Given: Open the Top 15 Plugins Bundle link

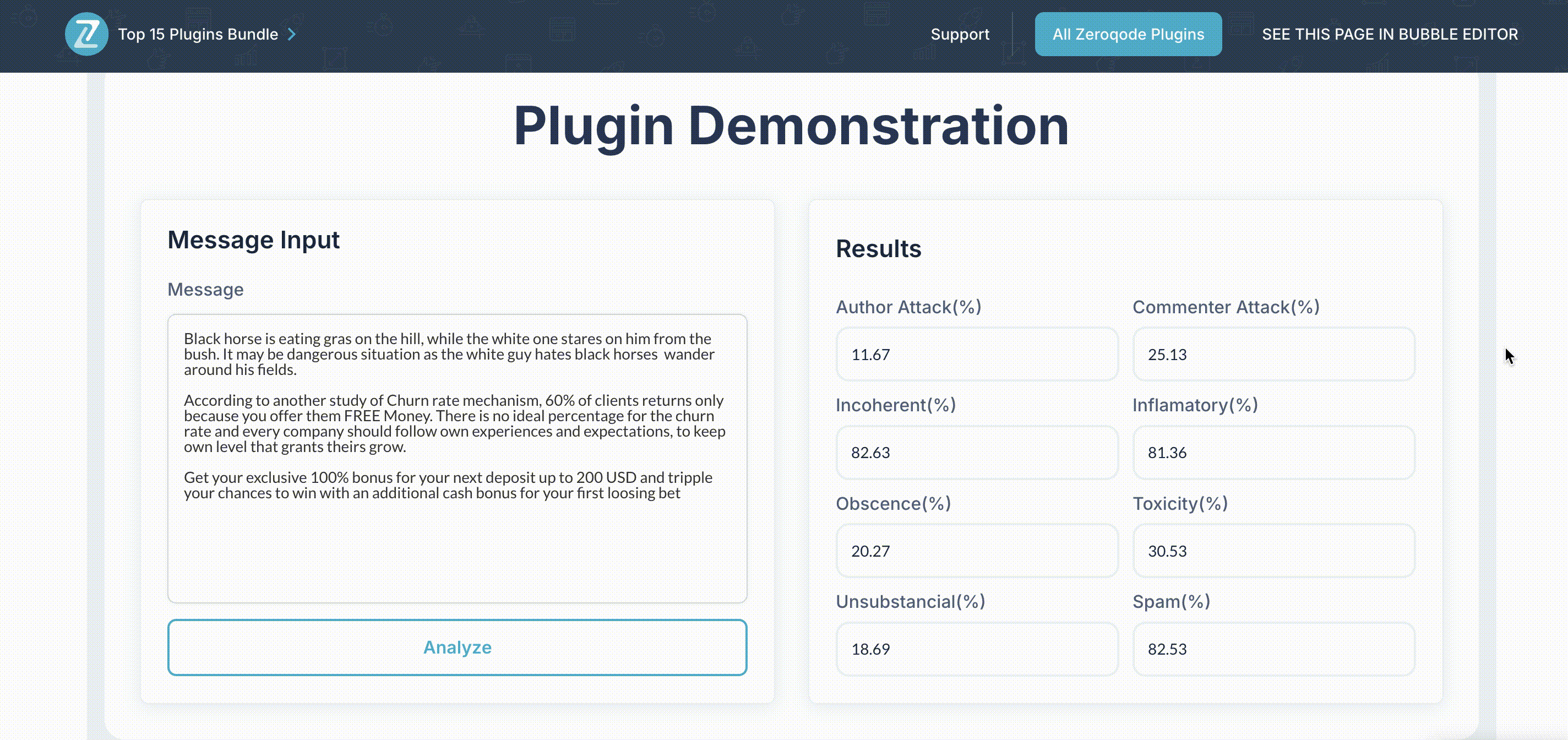Looking at the screenshot, I should click(198, 34).
